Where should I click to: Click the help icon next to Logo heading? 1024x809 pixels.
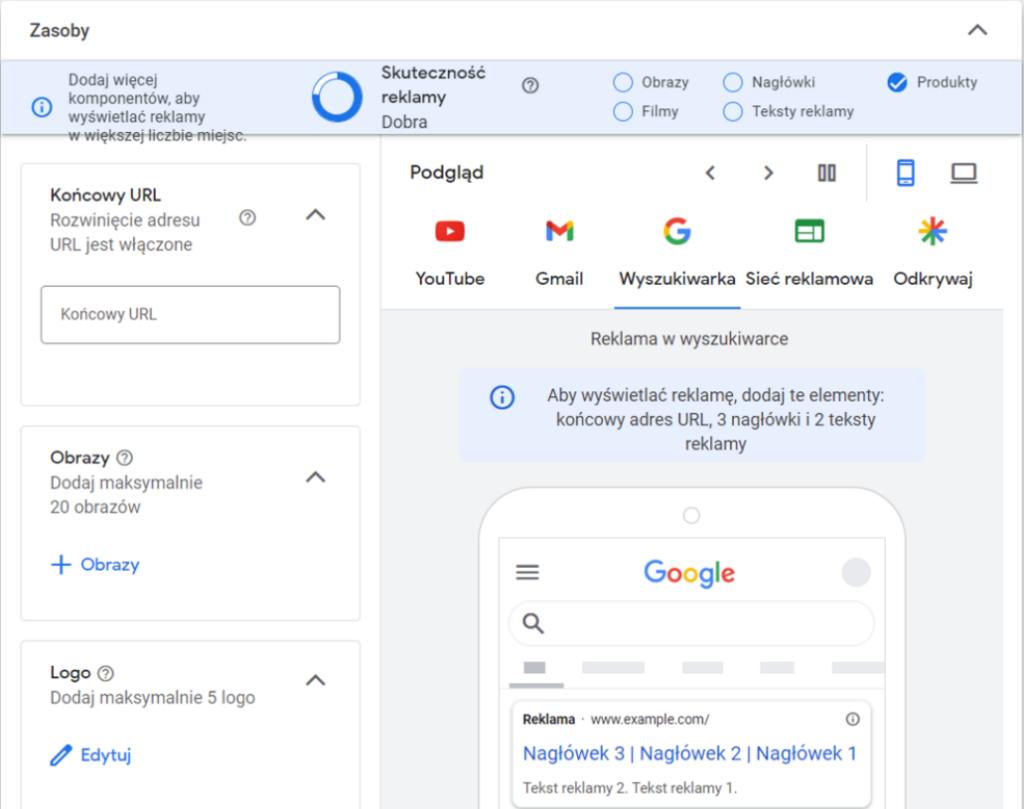tap(106, 673)
